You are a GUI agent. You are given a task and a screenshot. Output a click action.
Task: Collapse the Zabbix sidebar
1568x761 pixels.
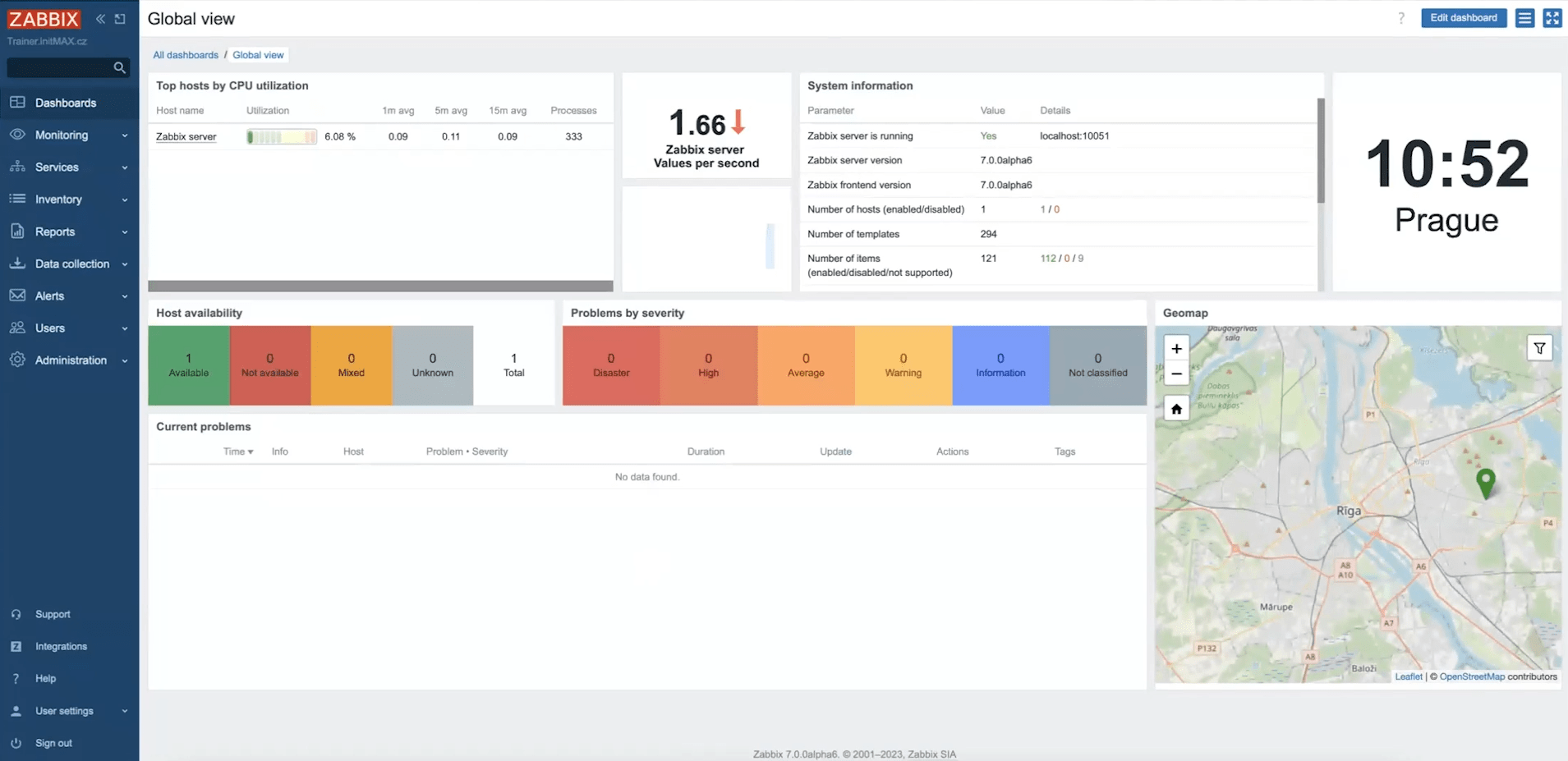pos(100,18)
